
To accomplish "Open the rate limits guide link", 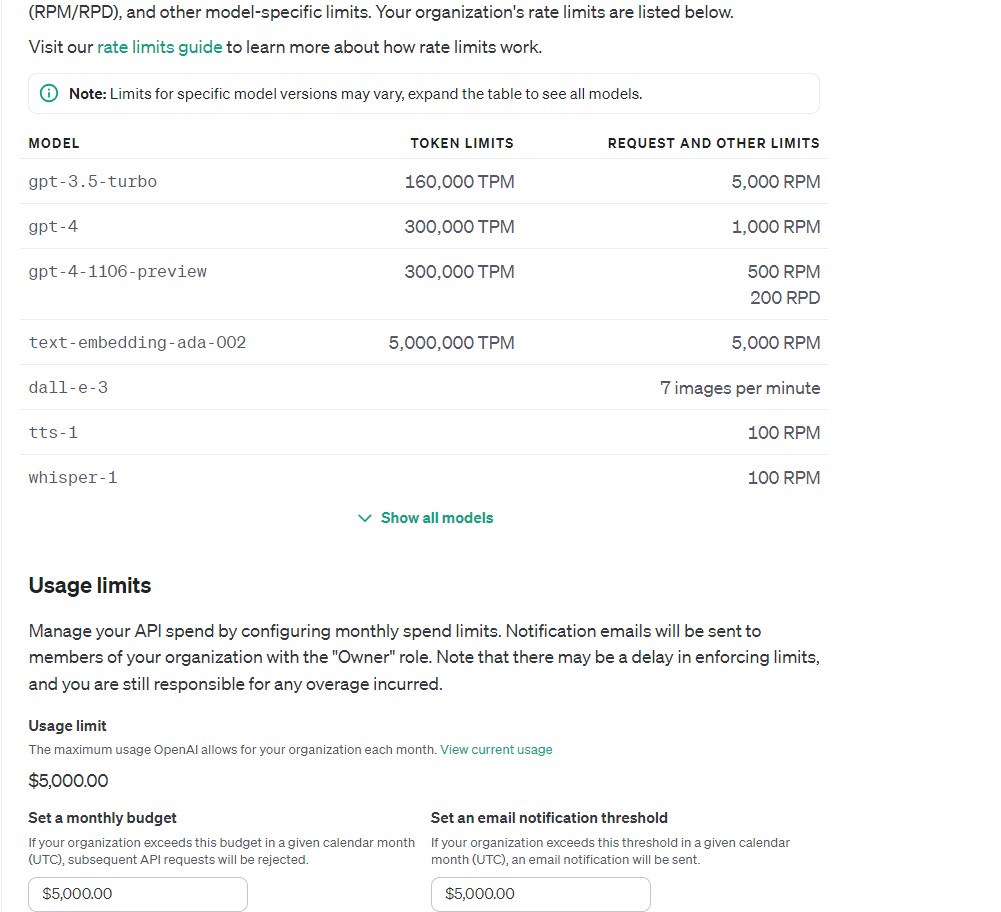I will point(160,47).
